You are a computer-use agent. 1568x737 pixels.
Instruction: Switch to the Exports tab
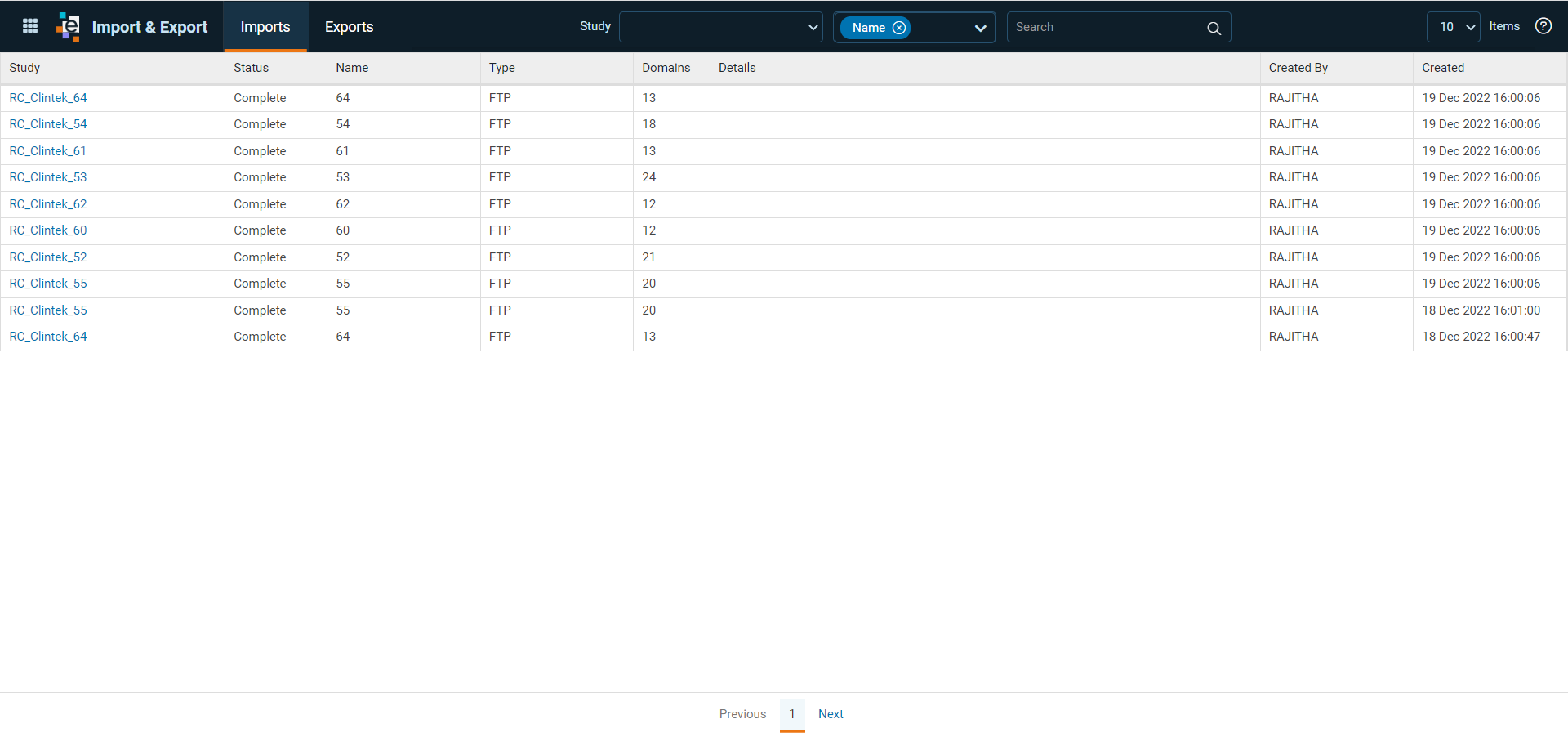coord(349,27)
